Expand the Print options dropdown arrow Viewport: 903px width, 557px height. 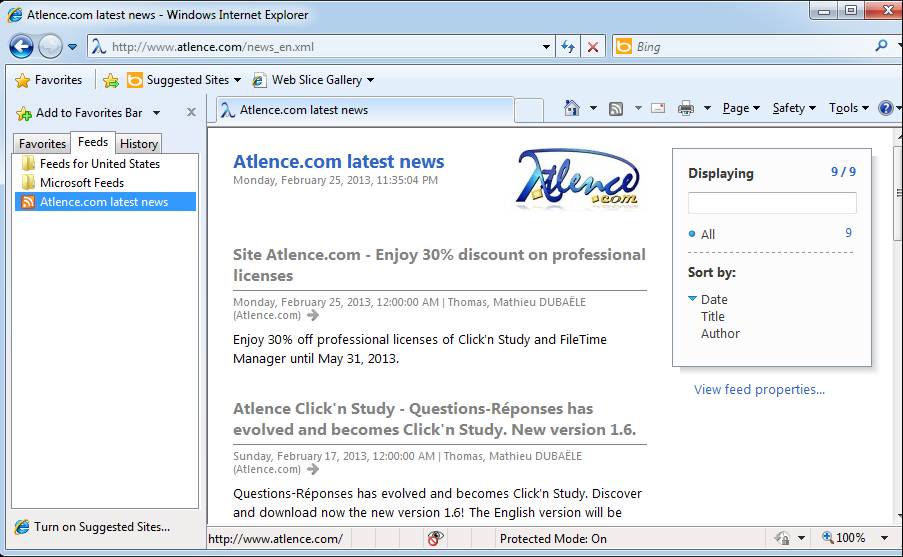pos(707,108)
